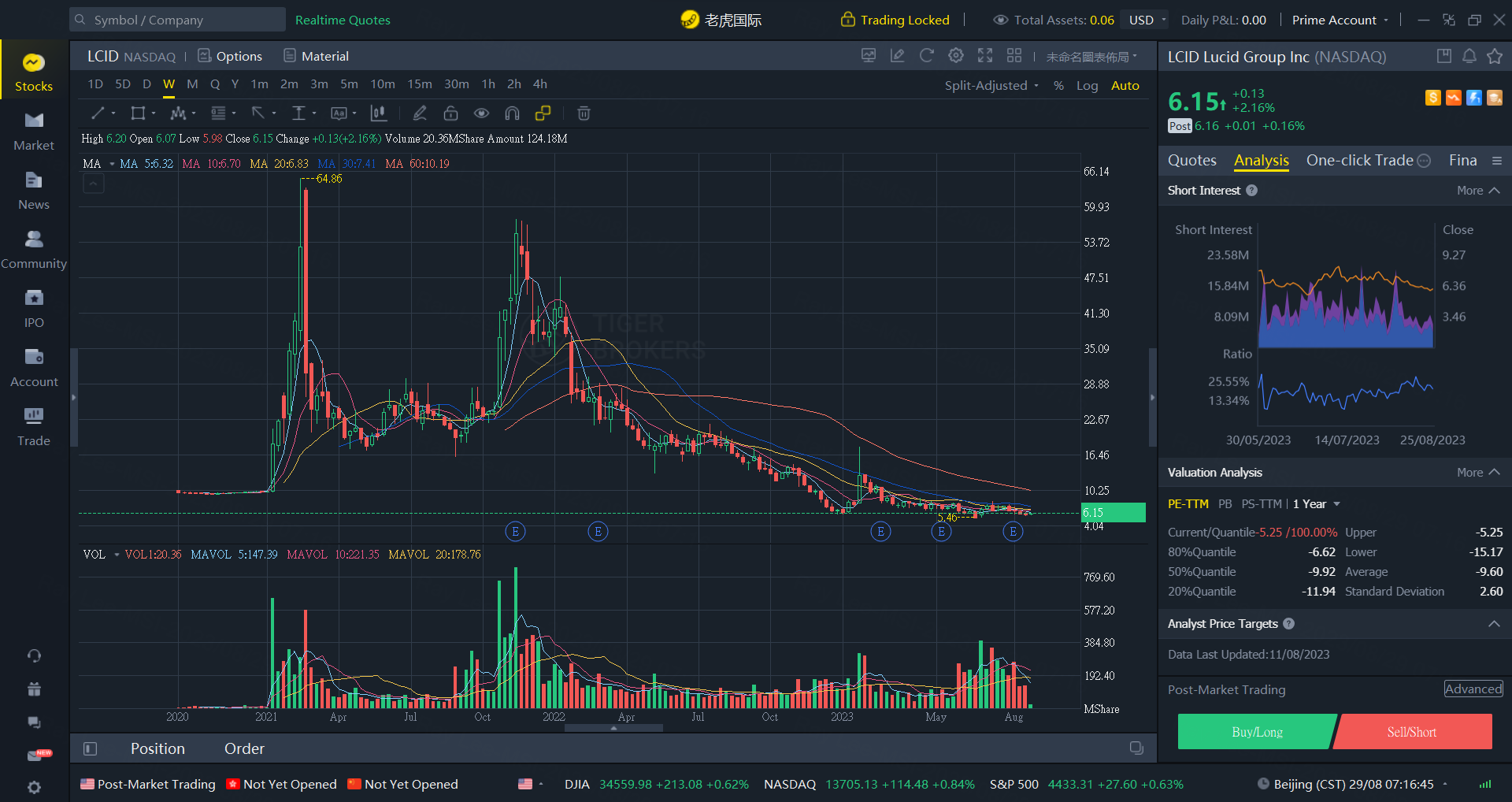
Task: Open the chart grid layout icon
Action: [1014, 55]
